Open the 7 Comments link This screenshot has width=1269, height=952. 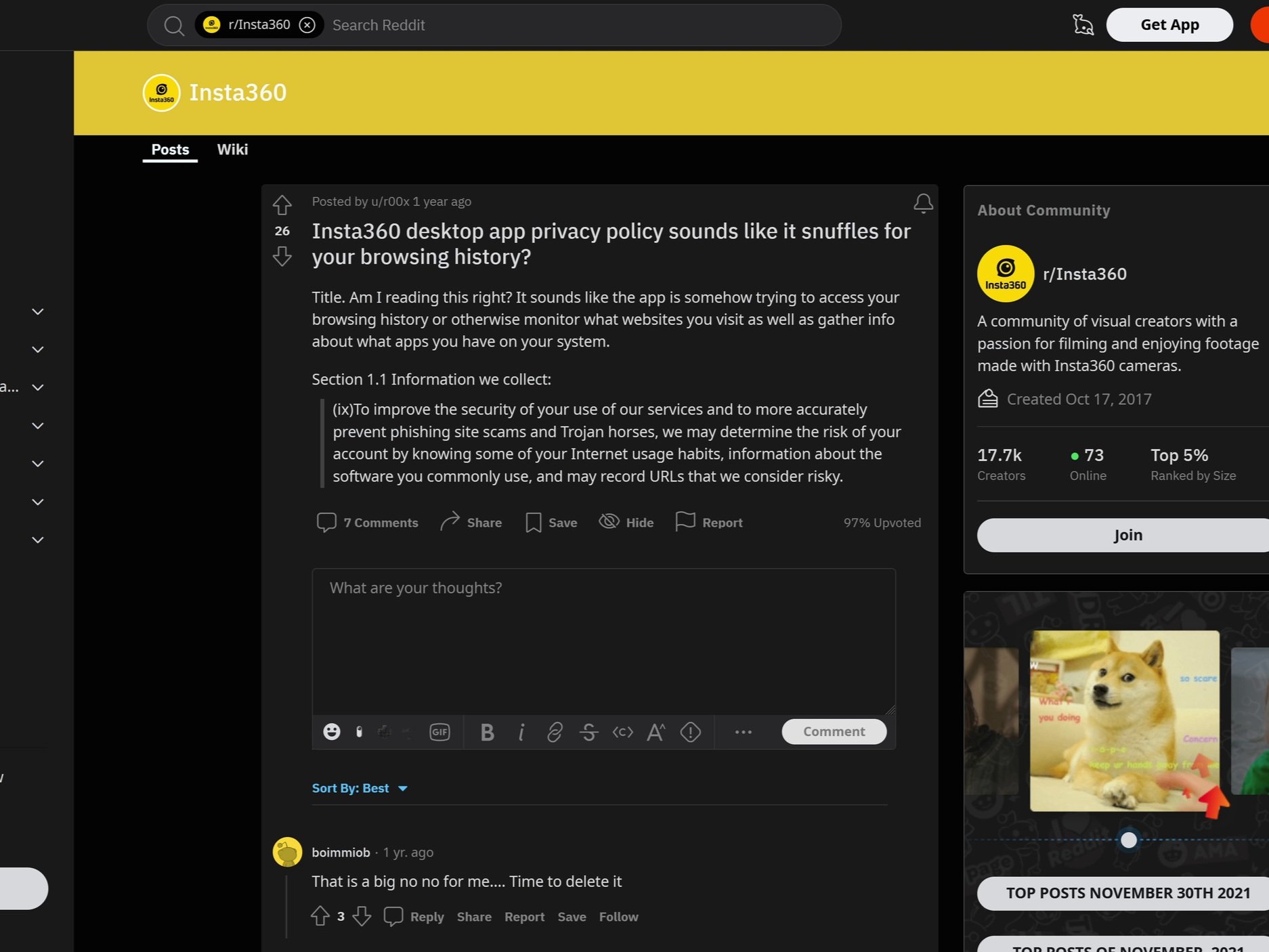coord(368,523)
